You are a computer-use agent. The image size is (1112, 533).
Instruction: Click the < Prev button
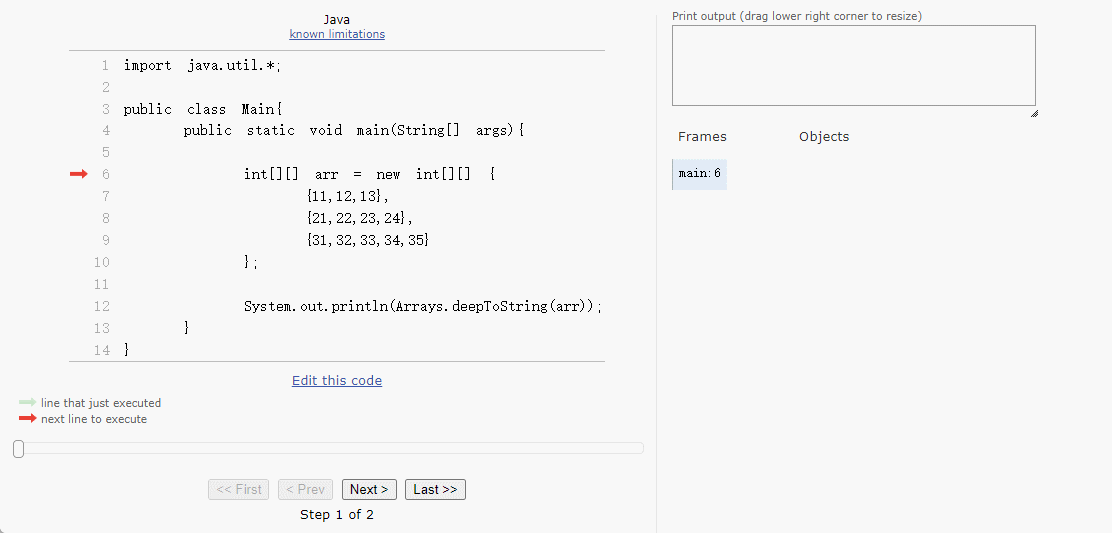(305, 490)
